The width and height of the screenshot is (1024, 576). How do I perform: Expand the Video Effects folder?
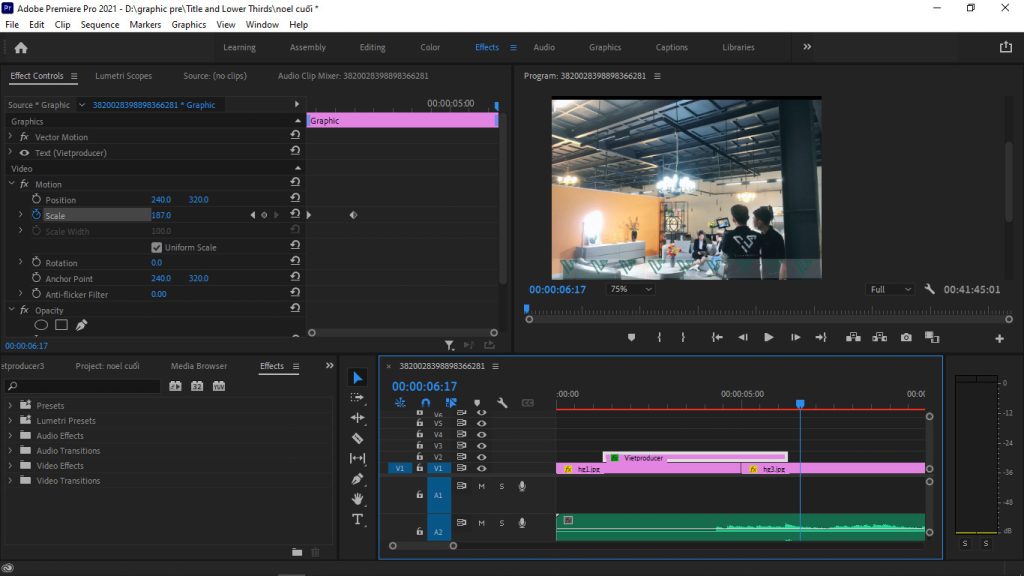point(11,466)
